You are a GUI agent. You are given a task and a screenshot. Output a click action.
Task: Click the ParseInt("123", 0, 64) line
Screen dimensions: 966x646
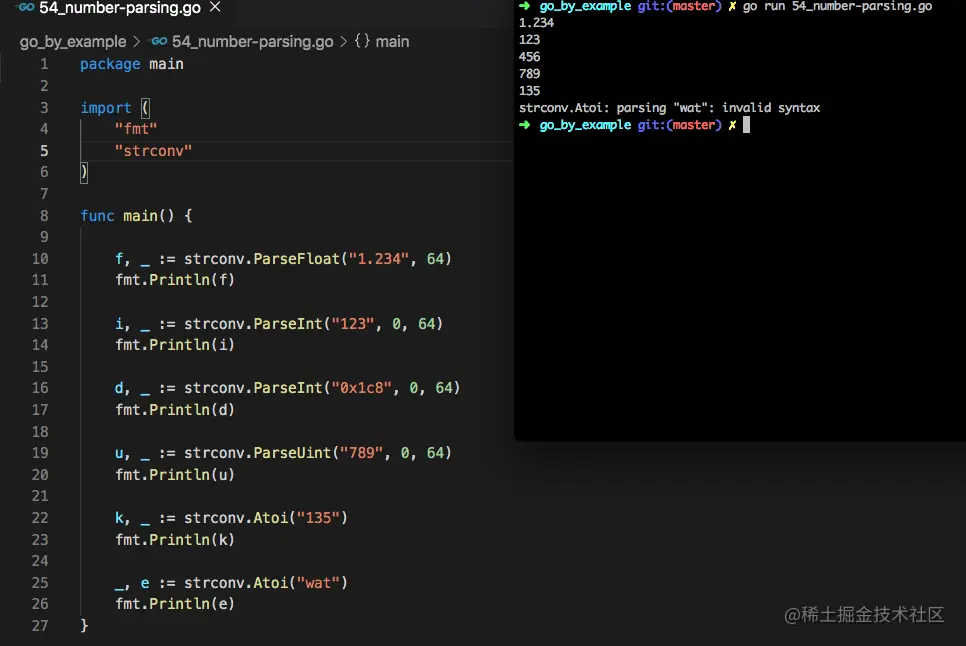point(279,324)
